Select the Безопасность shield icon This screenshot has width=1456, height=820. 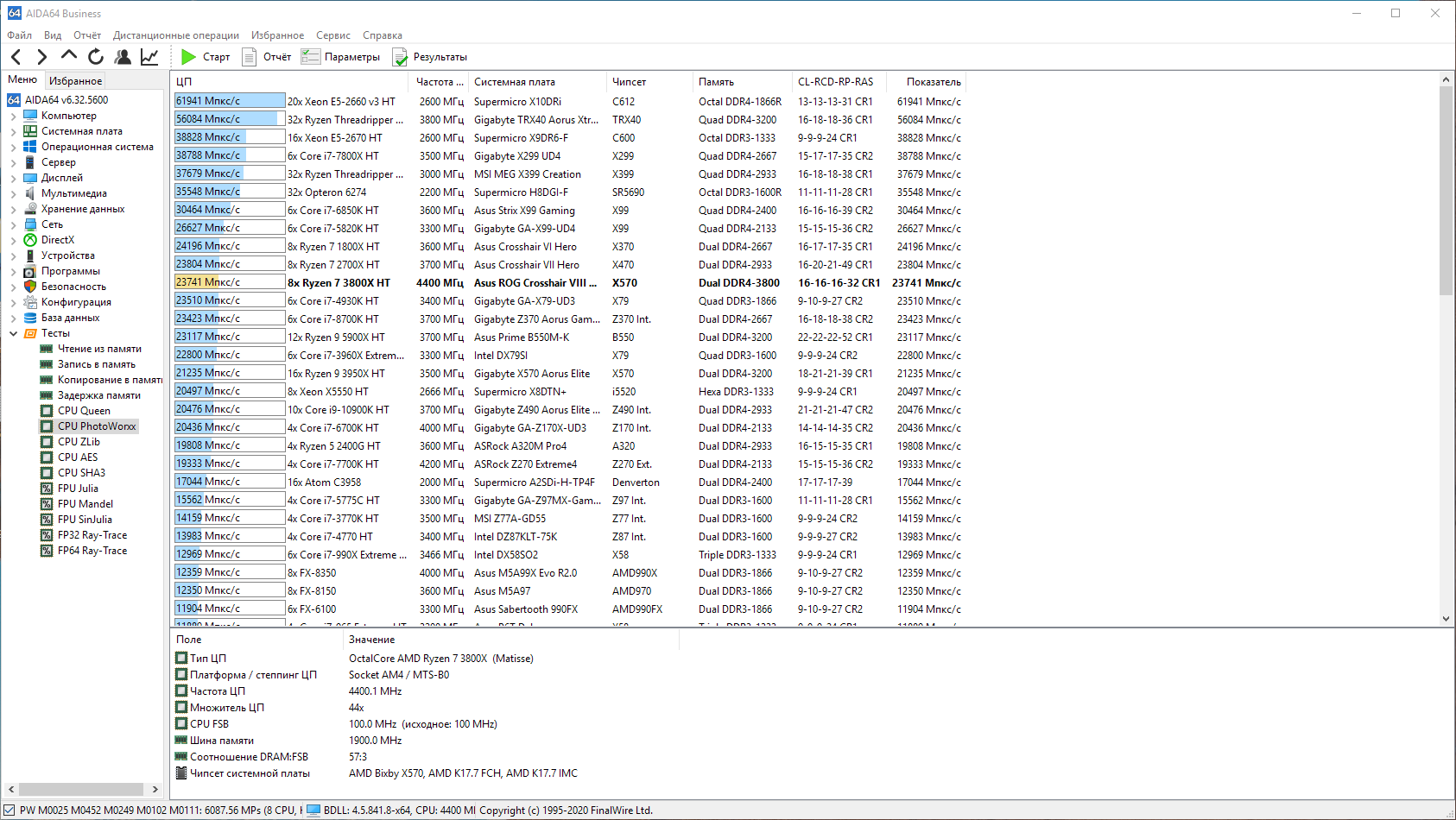(30, 287)
